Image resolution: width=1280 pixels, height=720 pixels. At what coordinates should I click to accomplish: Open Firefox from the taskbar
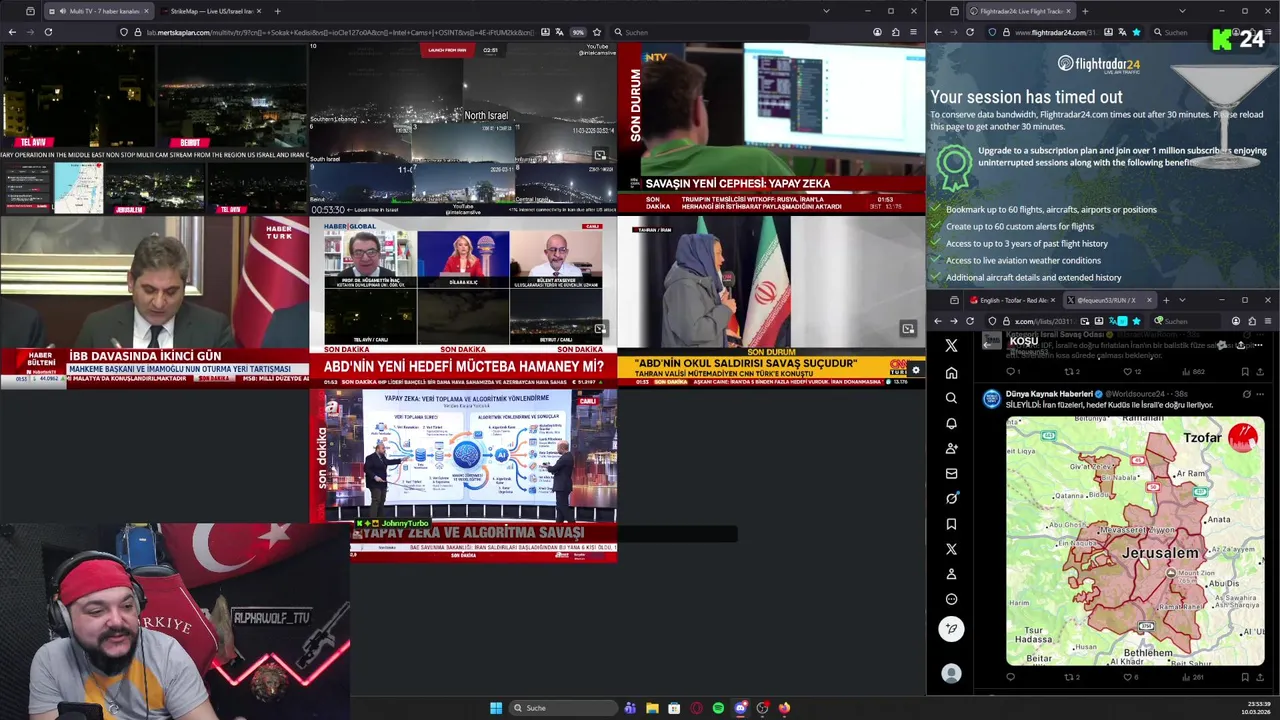[784, 708]
